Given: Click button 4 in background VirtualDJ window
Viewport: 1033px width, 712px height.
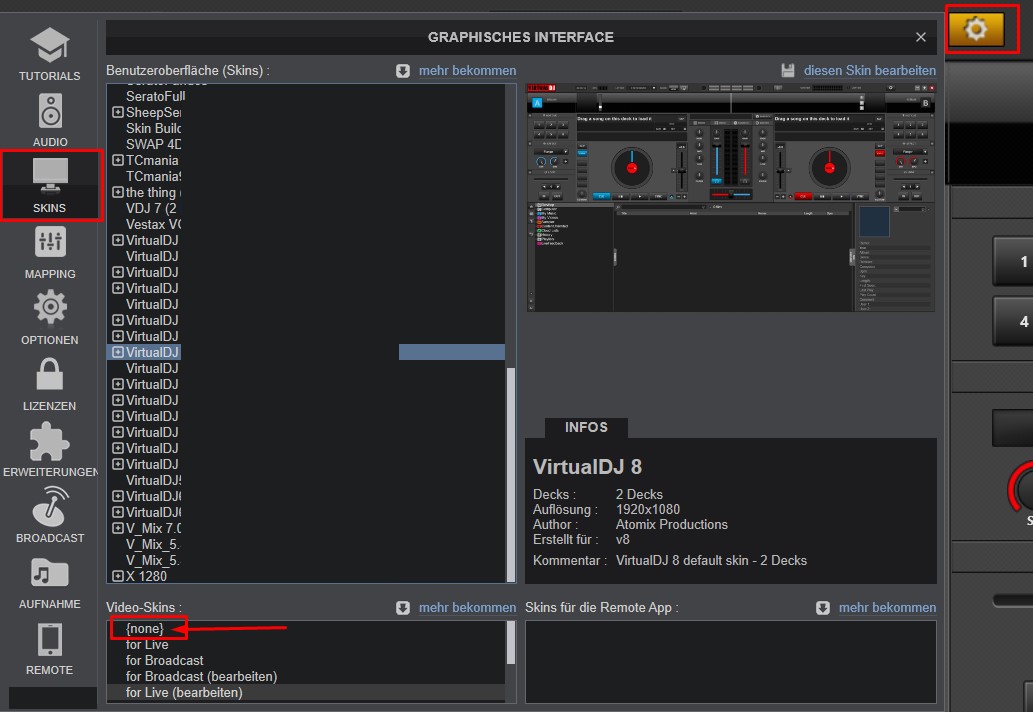Looking at the screenshot, I should pos(1015,321).
